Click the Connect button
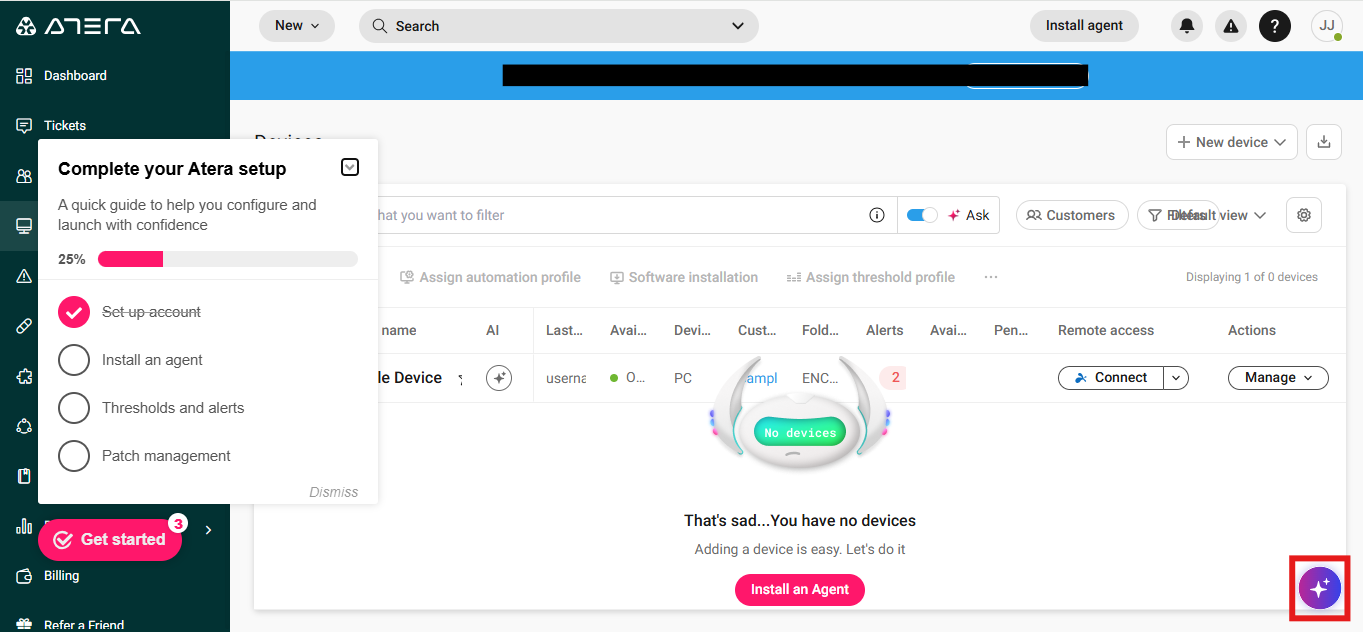 pyautogui.click(x=1111, y=378)
